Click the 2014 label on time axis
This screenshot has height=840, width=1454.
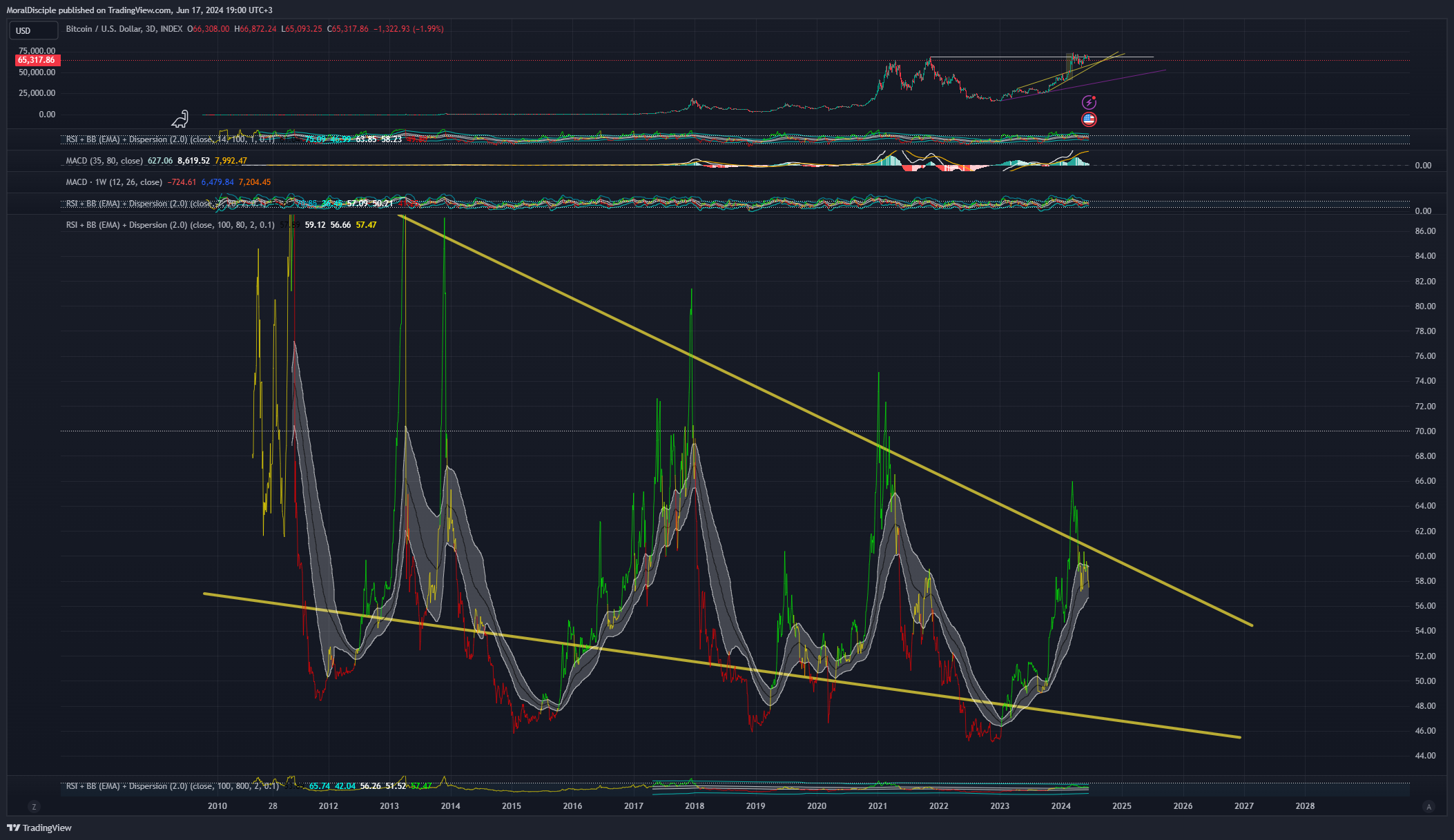[x=451, y=806]
